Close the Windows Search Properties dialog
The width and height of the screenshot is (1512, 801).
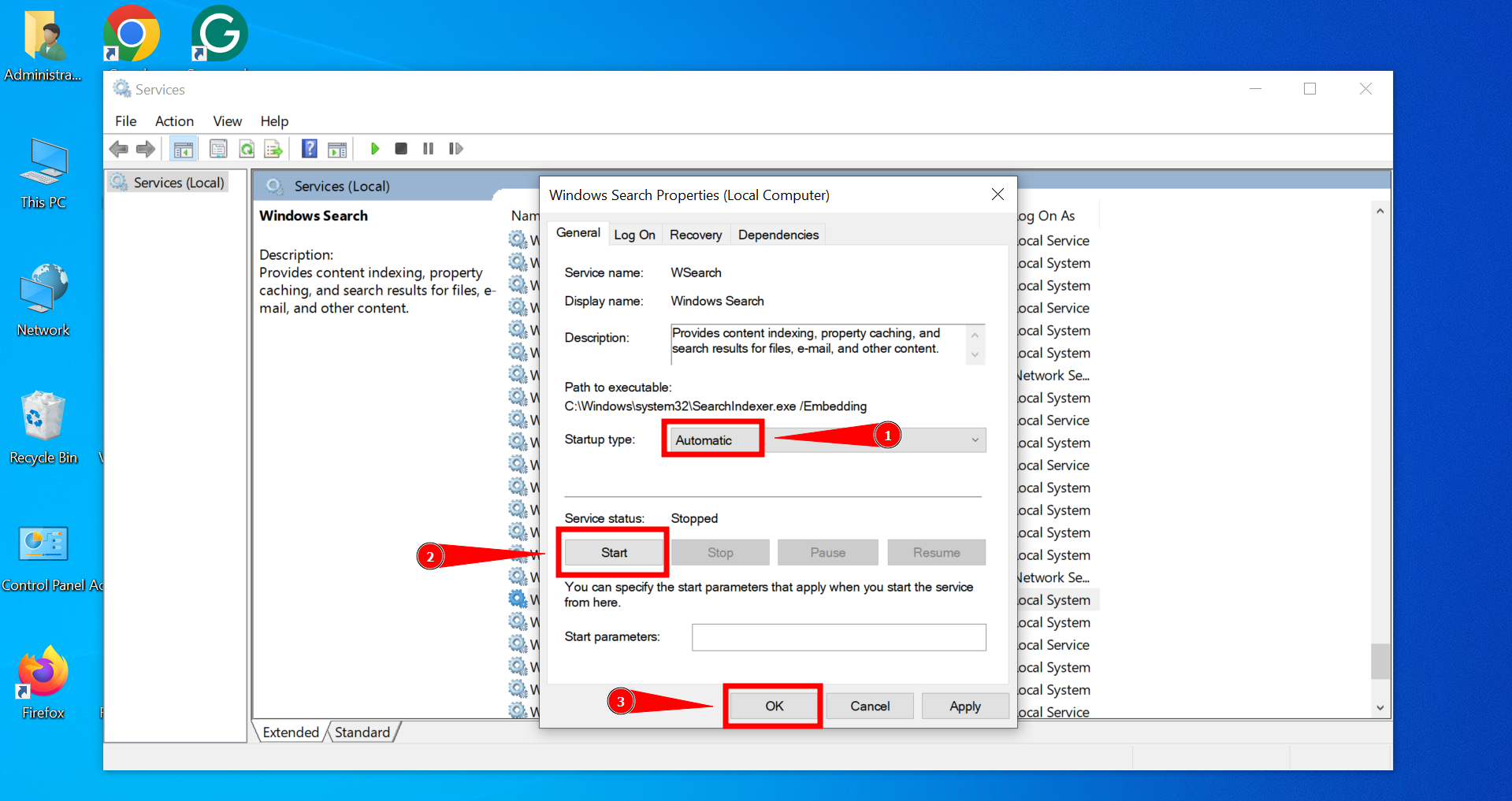pyautogui.click(x=997, y=195)
